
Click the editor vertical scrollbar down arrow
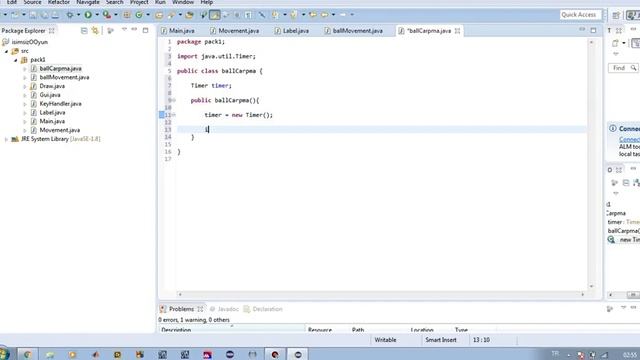[591, 286]
